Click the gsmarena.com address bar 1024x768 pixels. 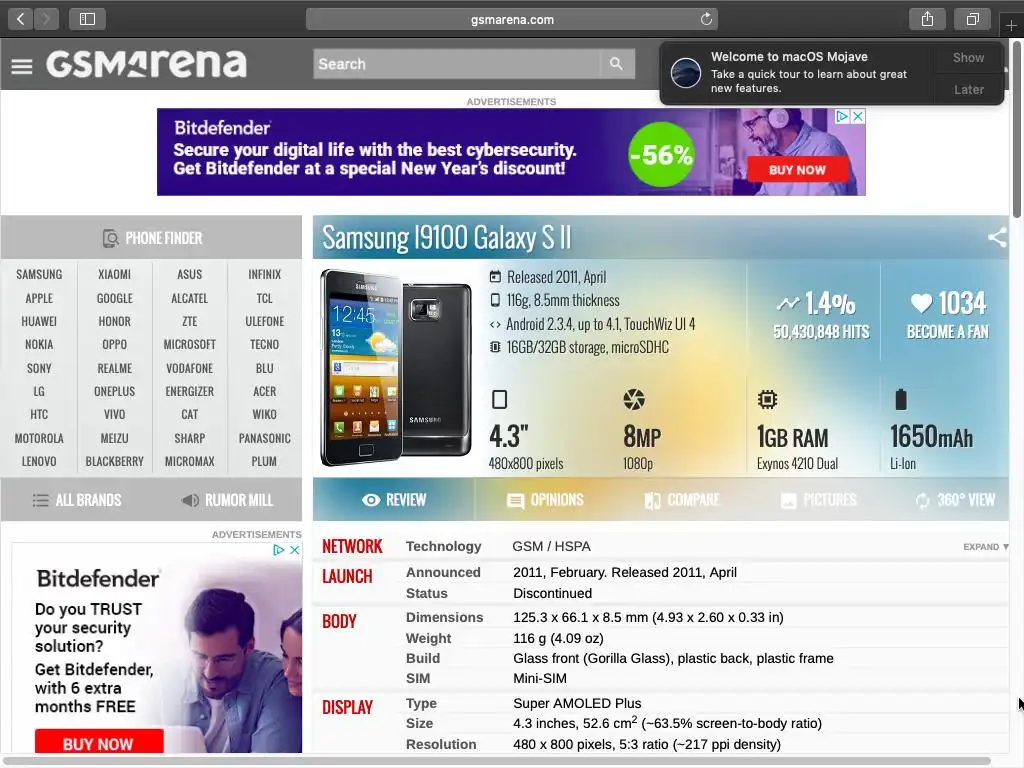(x=511, y=19)
